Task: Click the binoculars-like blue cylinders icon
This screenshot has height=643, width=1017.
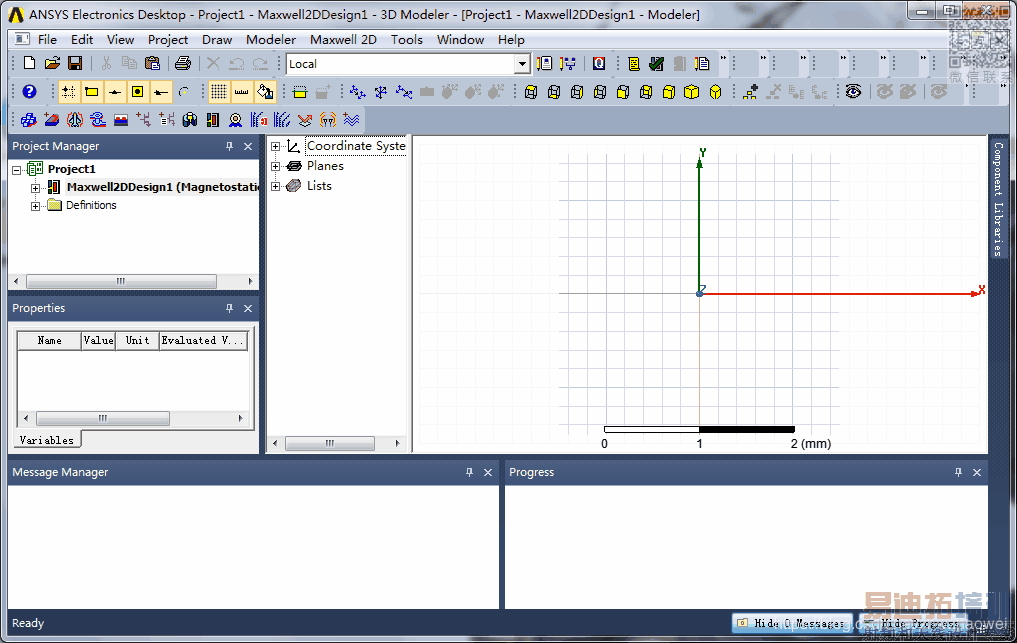Action: coord(189,119)
